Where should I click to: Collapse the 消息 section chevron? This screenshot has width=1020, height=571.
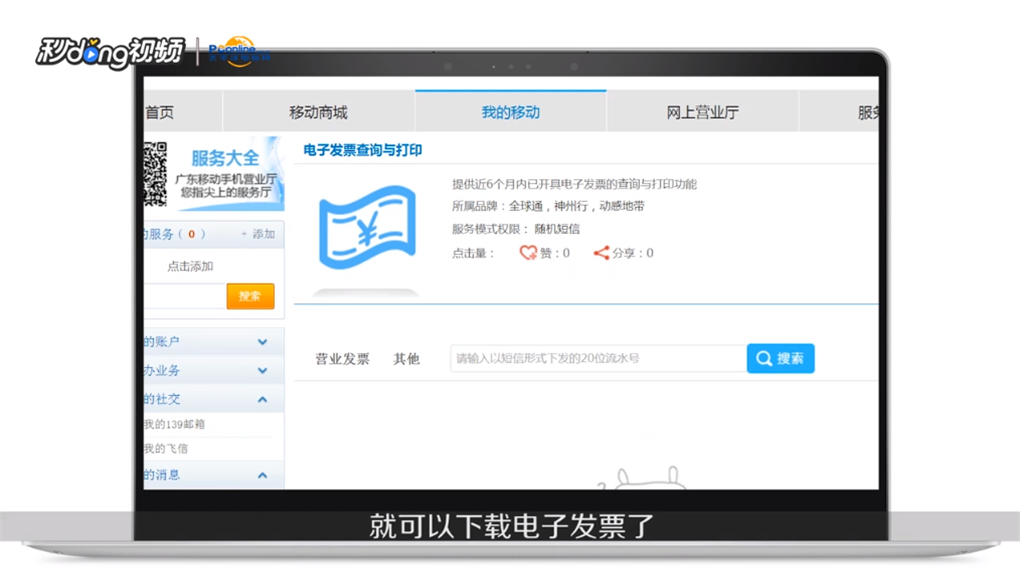click(262, 475)
